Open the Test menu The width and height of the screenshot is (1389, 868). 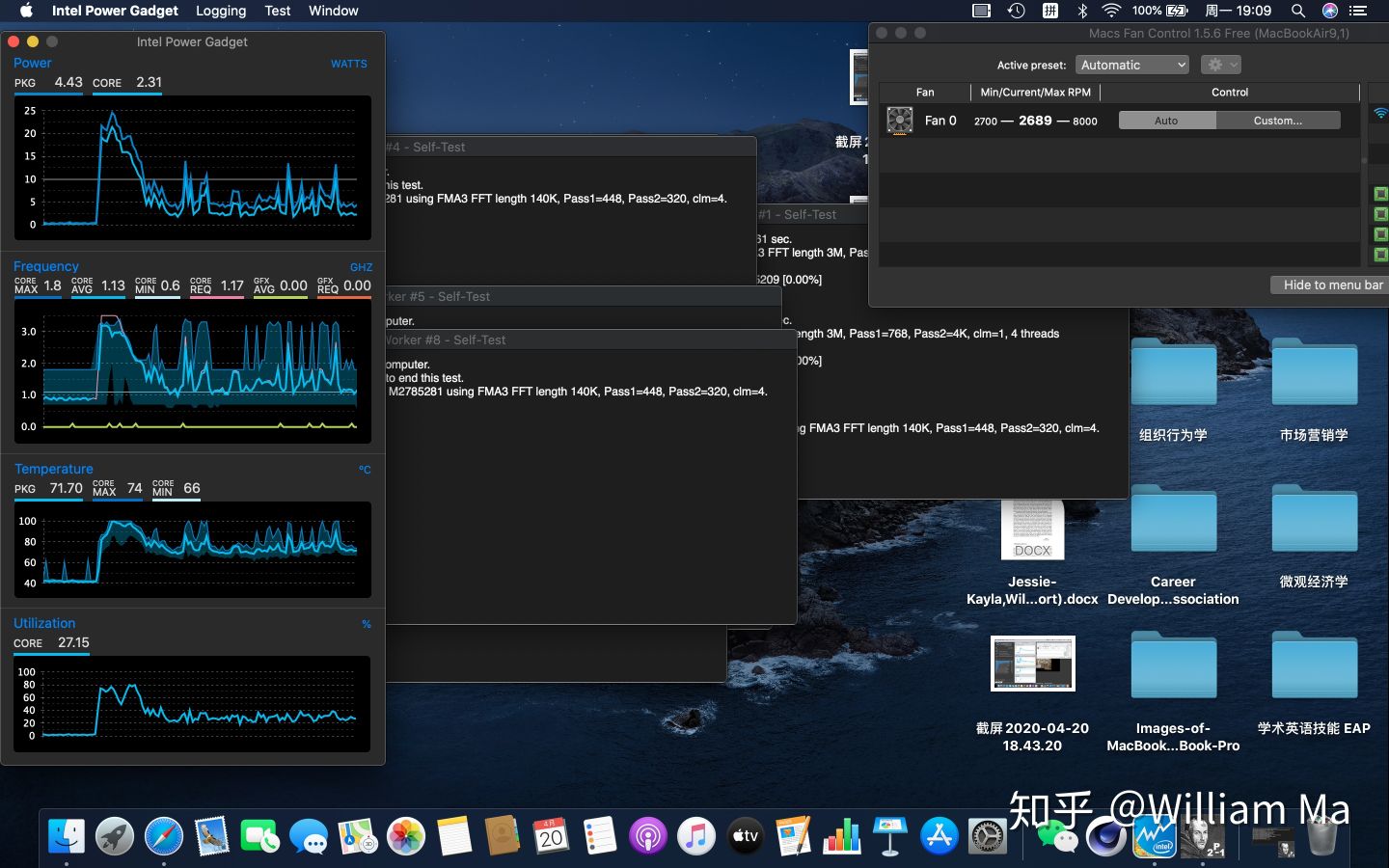point(278,11)
